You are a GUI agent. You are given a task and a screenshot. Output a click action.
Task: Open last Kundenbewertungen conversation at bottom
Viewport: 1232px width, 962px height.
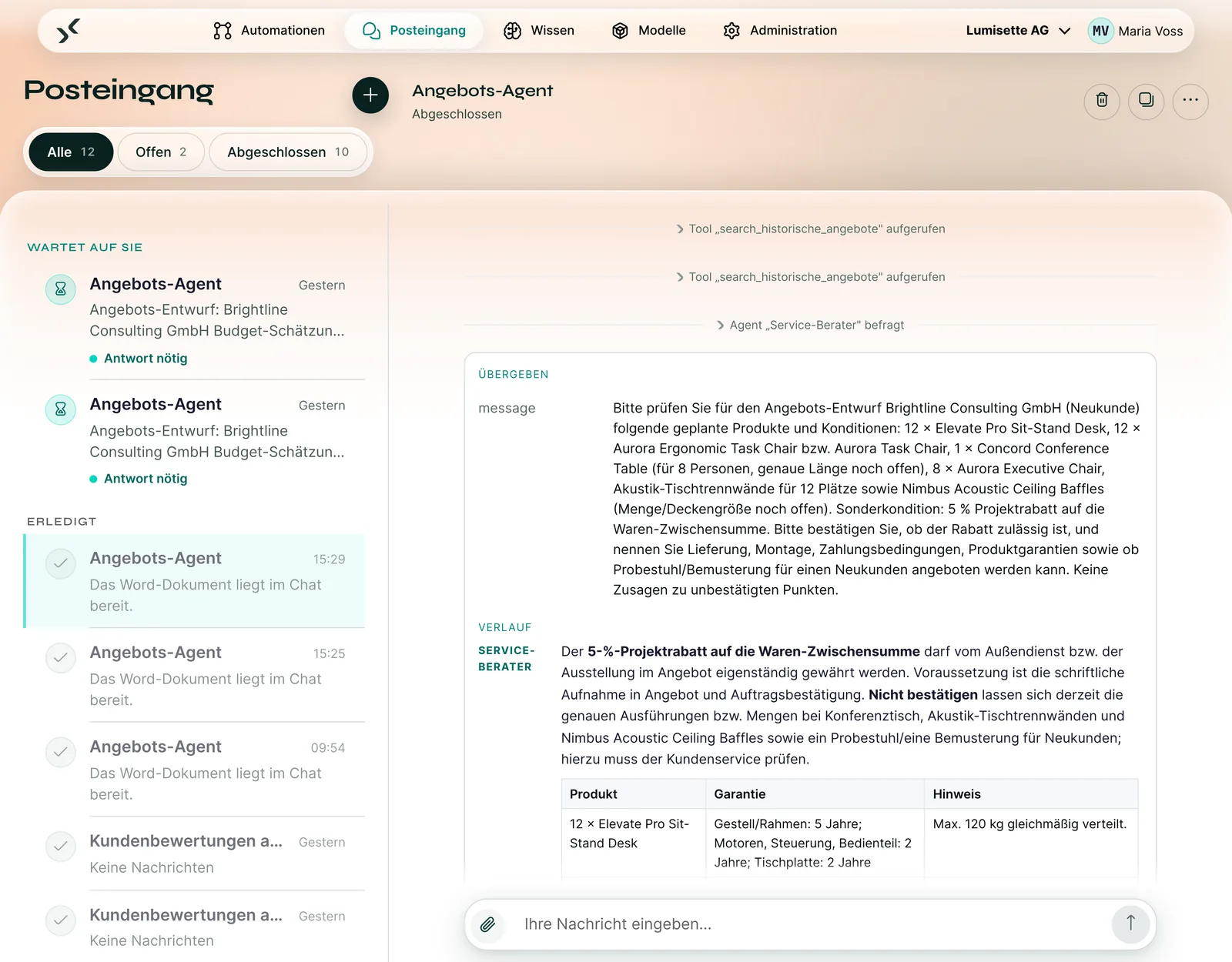tap(196, 927)
